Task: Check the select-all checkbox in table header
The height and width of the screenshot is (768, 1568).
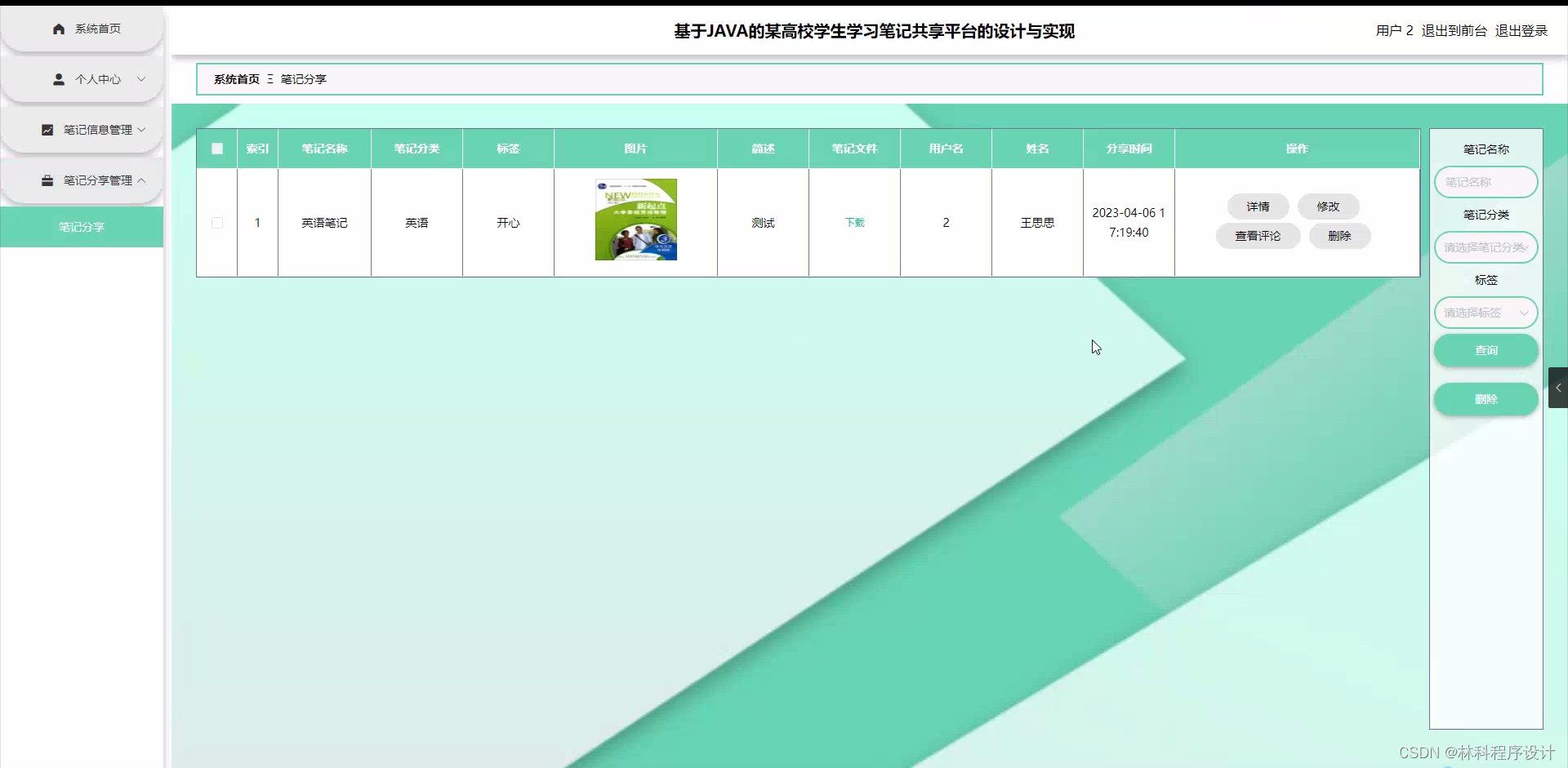Action: [216, 149]
